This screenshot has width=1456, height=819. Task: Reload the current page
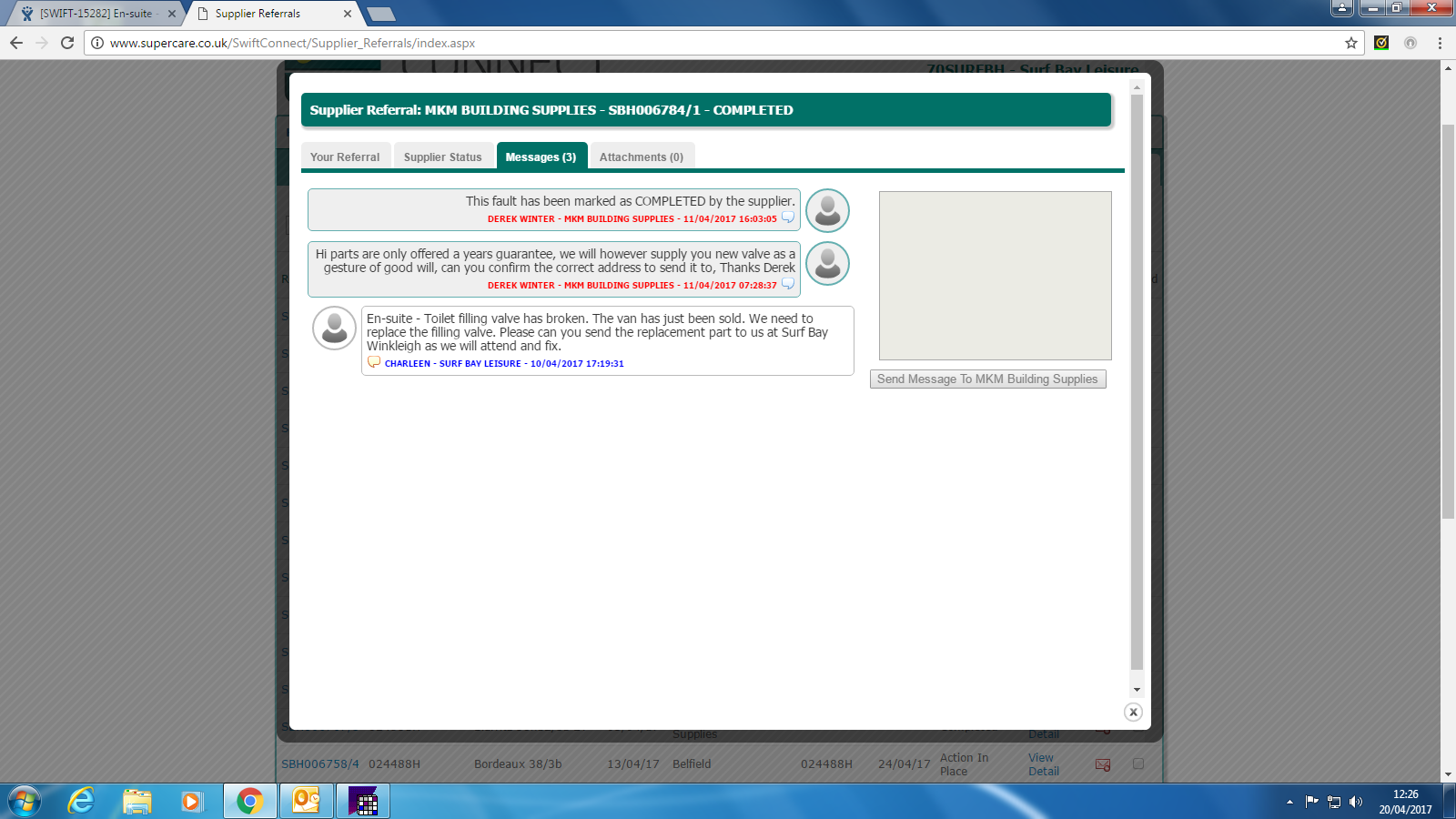(x=67, y=43)
